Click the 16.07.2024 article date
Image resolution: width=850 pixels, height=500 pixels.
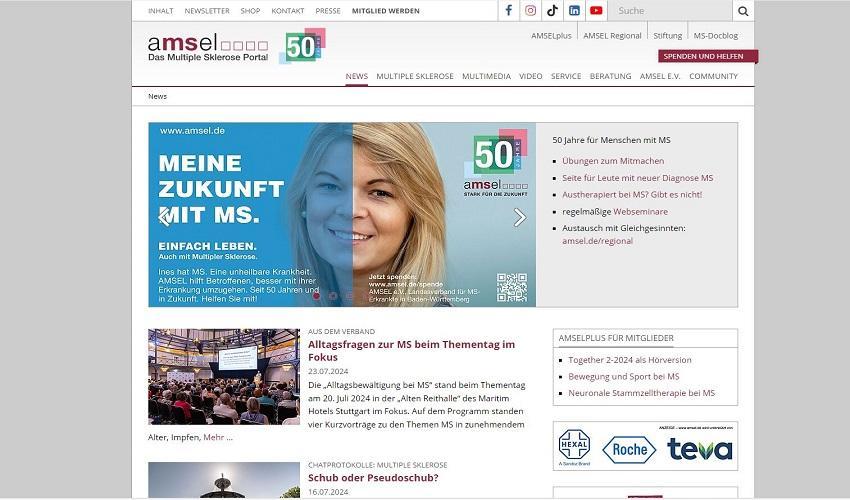pyautogui.click(x=328, y=492)
